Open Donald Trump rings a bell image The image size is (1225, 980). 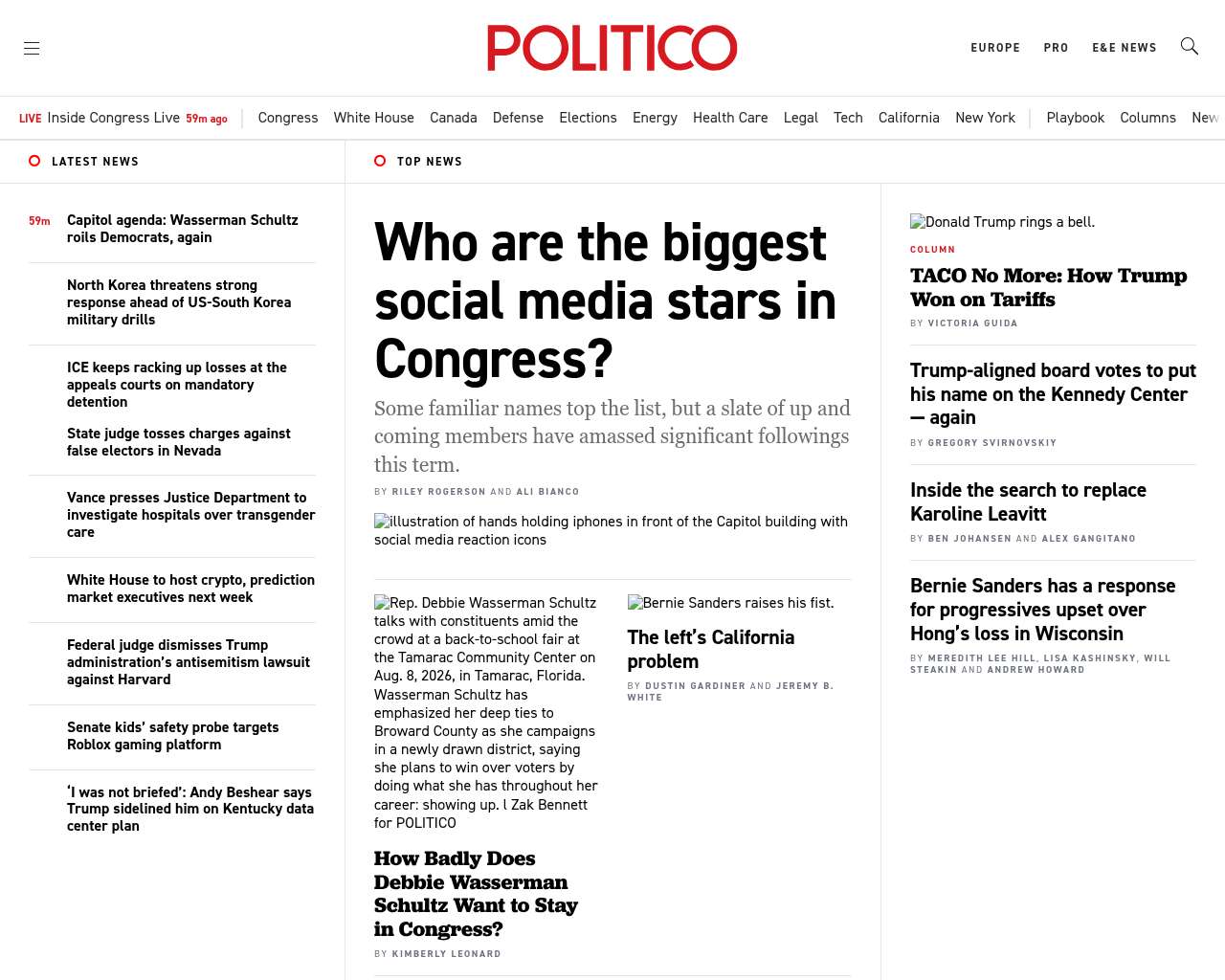click(x=1002, y=222)
